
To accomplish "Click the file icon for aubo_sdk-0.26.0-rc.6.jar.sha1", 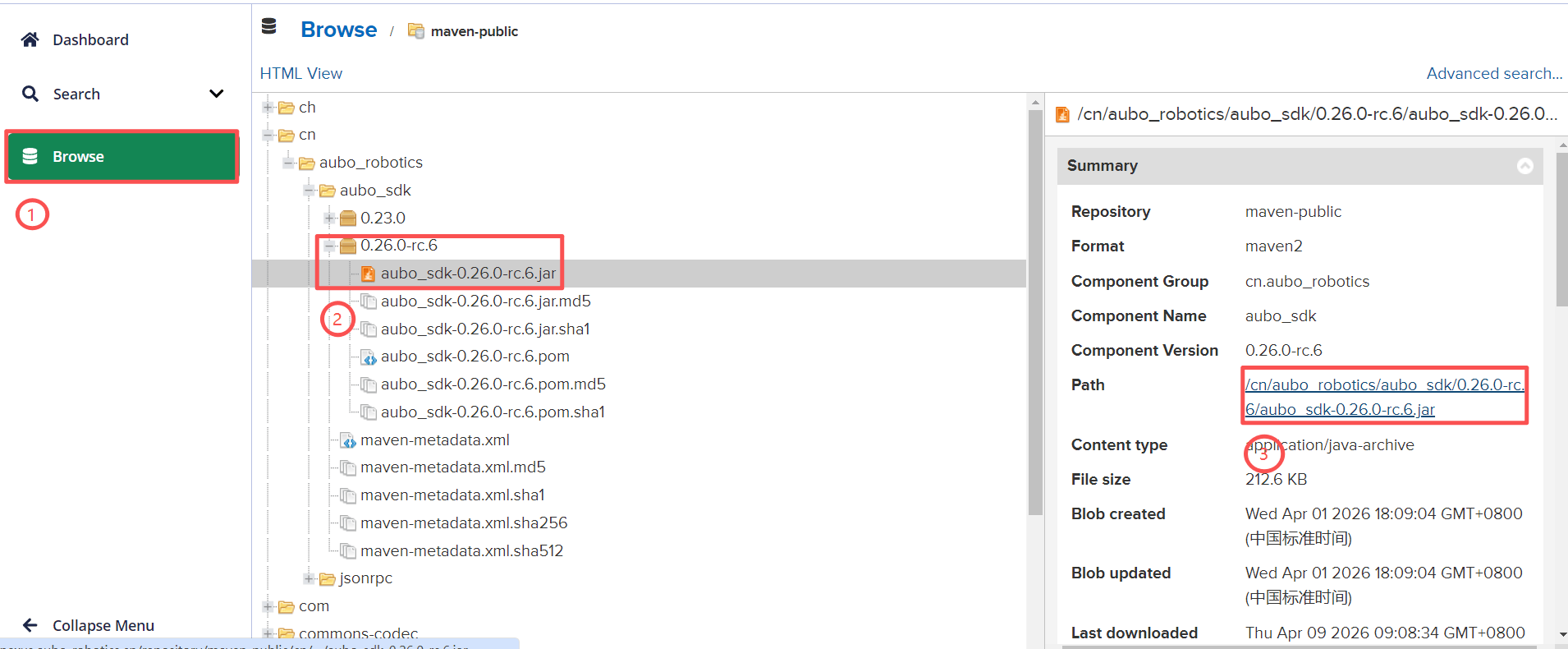I will click(369, 329).
